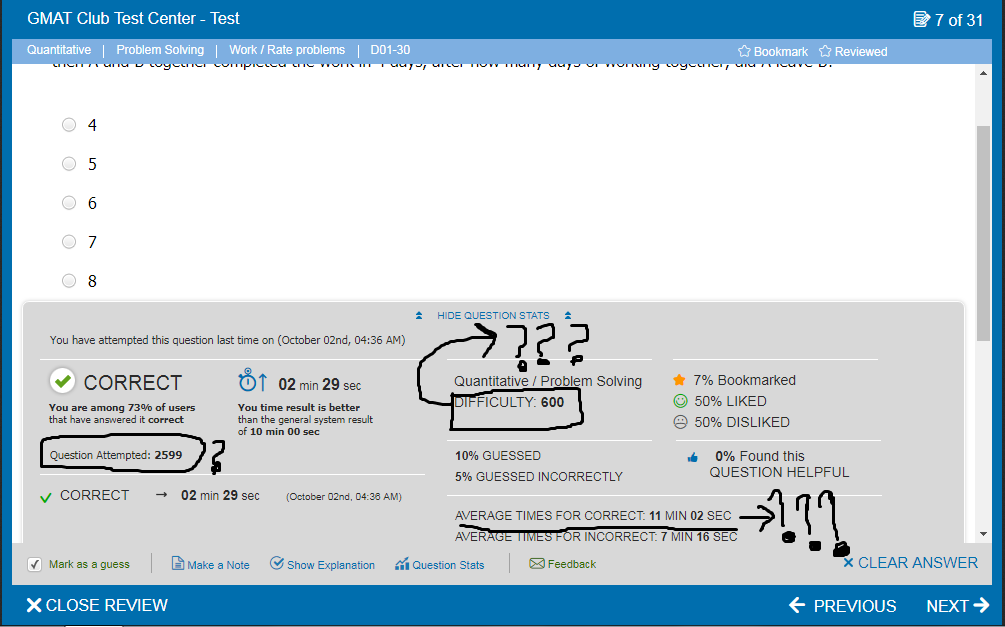This screenshot has width=1005, height=627.
Task: Uncheck the Mark as a guess checkbox
Action: 35,564
